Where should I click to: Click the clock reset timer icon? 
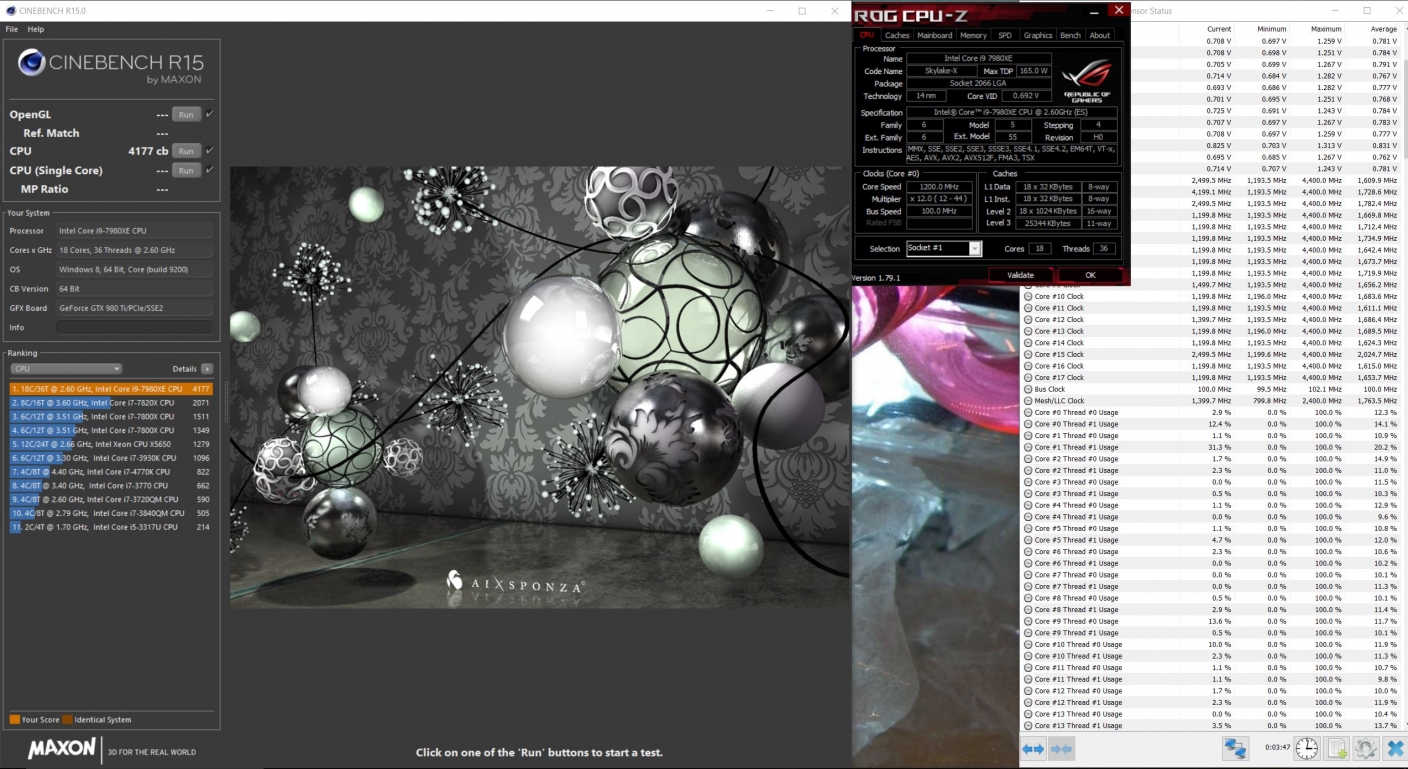(x=1307, y=748)
